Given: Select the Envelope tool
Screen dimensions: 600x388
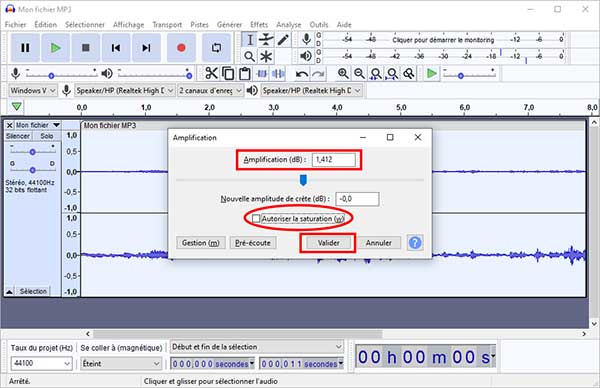Looking at the screenshot, I should [x=266, y=40].
